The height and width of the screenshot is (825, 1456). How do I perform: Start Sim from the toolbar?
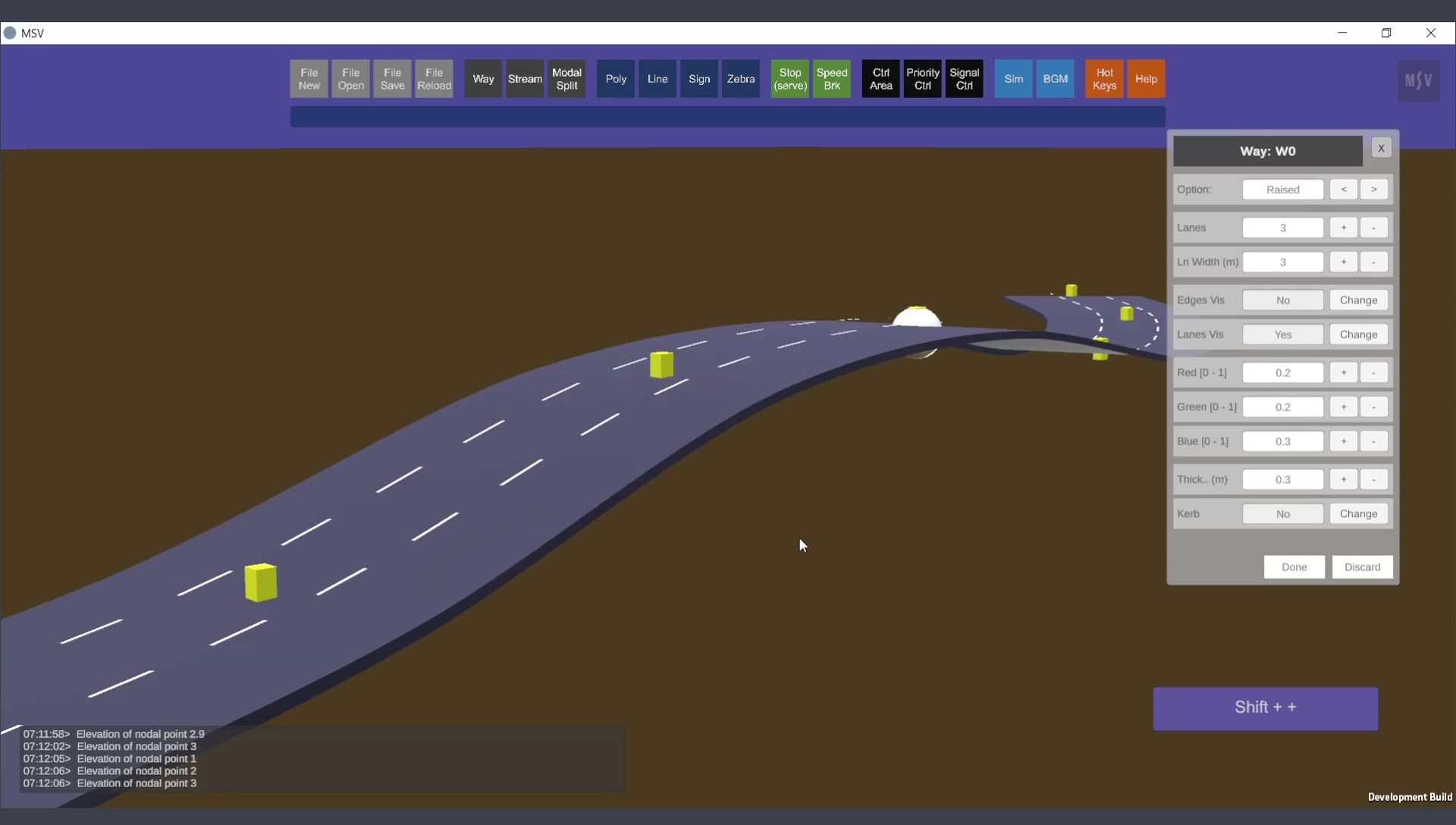coord(1013,79)
